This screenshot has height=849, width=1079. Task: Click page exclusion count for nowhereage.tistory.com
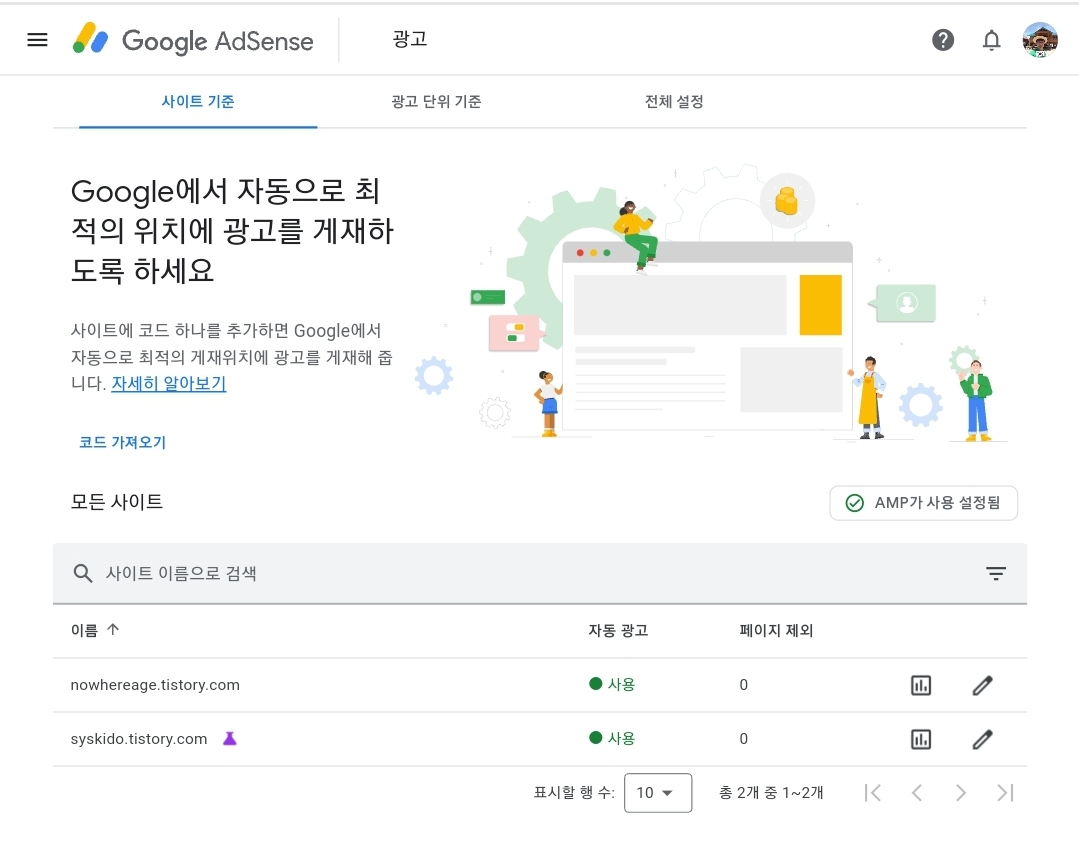click(x=743, y=685)
